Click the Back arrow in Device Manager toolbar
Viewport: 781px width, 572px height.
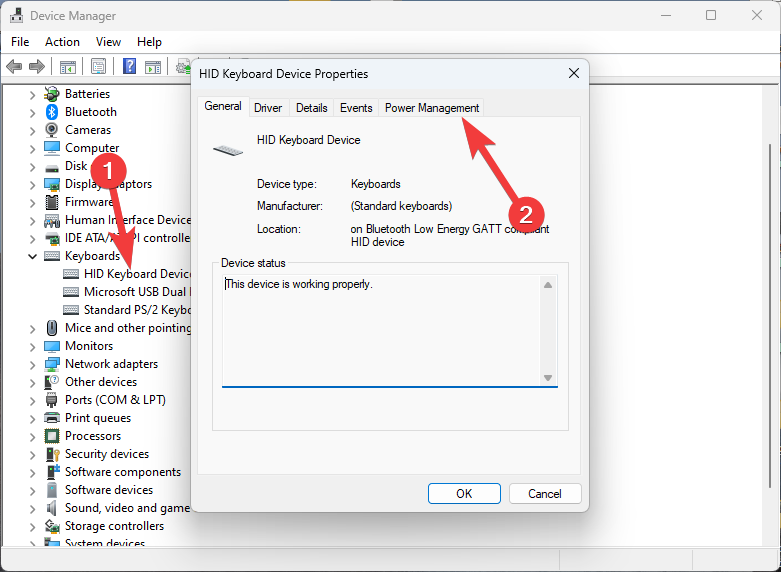pyautogui.click(x=14, y=66)
